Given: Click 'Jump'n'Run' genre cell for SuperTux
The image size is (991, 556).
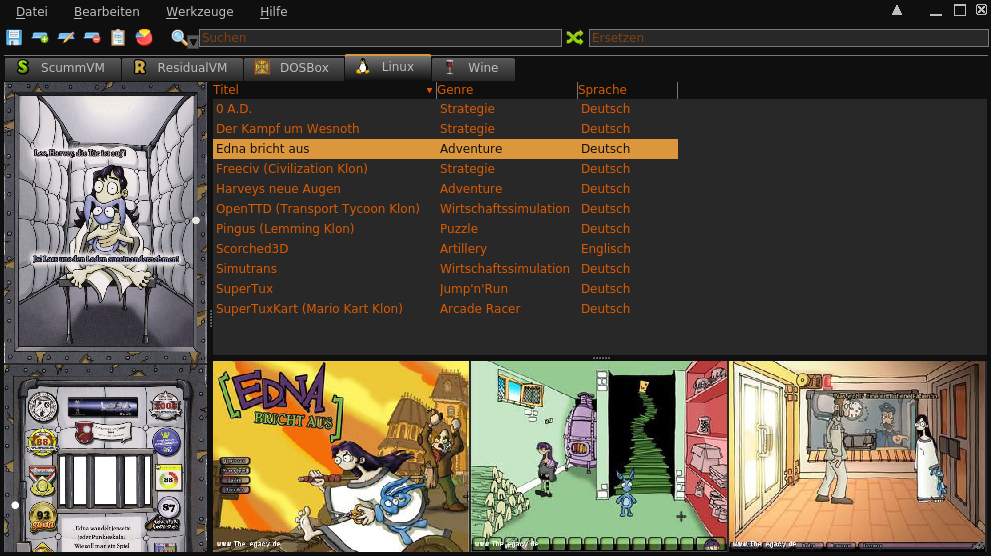Looking at the screenshot, I should point(473,289).
